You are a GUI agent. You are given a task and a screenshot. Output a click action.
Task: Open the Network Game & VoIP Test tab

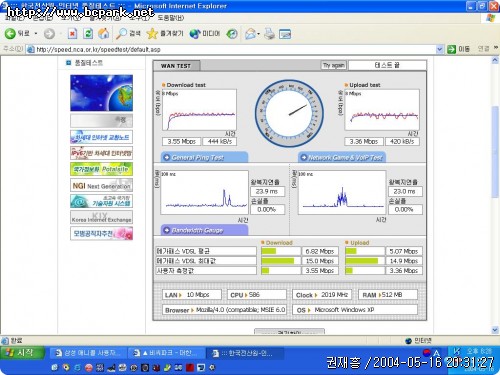(342, 157)
